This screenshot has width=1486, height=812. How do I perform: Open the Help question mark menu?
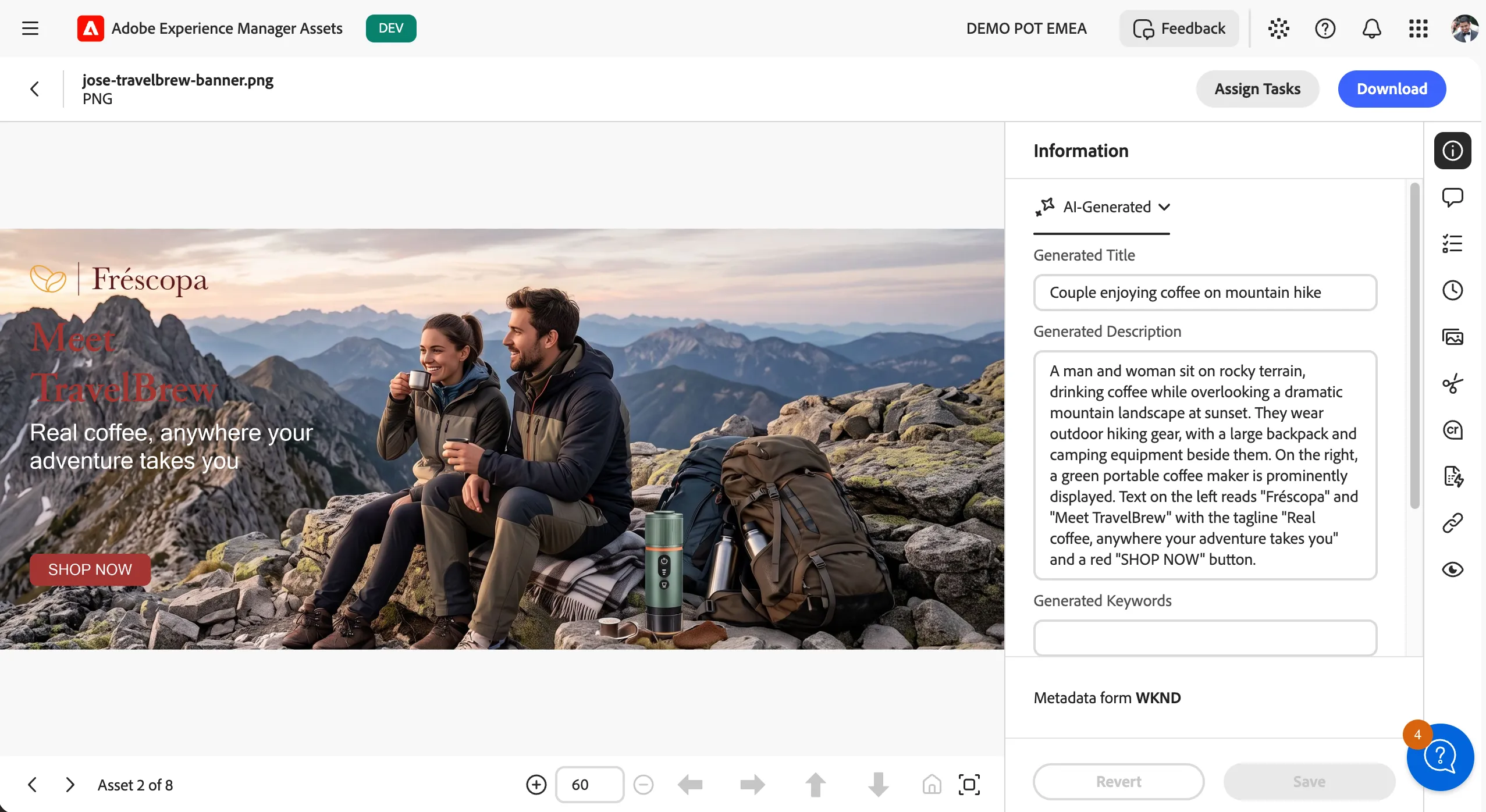pos(1325,29)
